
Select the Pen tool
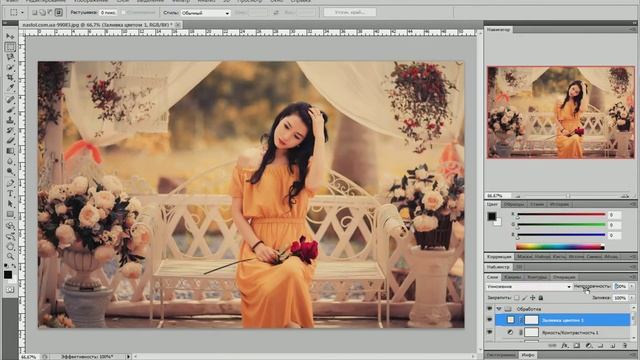tap(10, 183)
